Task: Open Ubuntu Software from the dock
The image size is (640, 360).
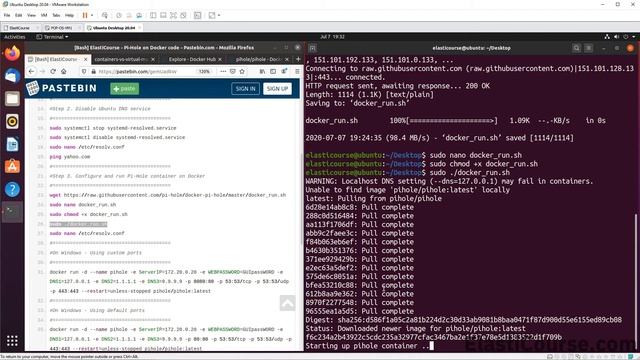Action: point(12,167)
